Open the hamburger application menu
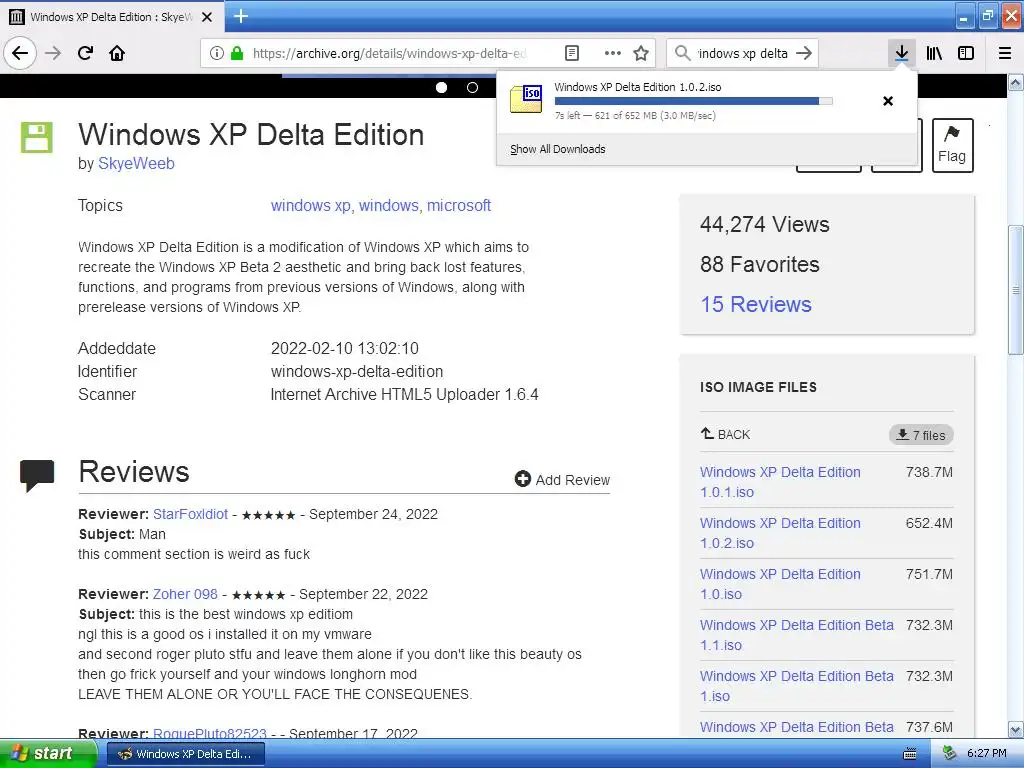This screenshot has width=1024, height=768. click(1005, 53)
